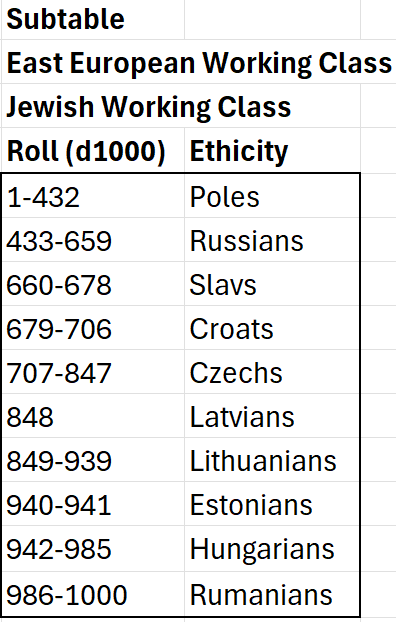
Task: Select the Russians cell
Action: click(x=272, y=240)
